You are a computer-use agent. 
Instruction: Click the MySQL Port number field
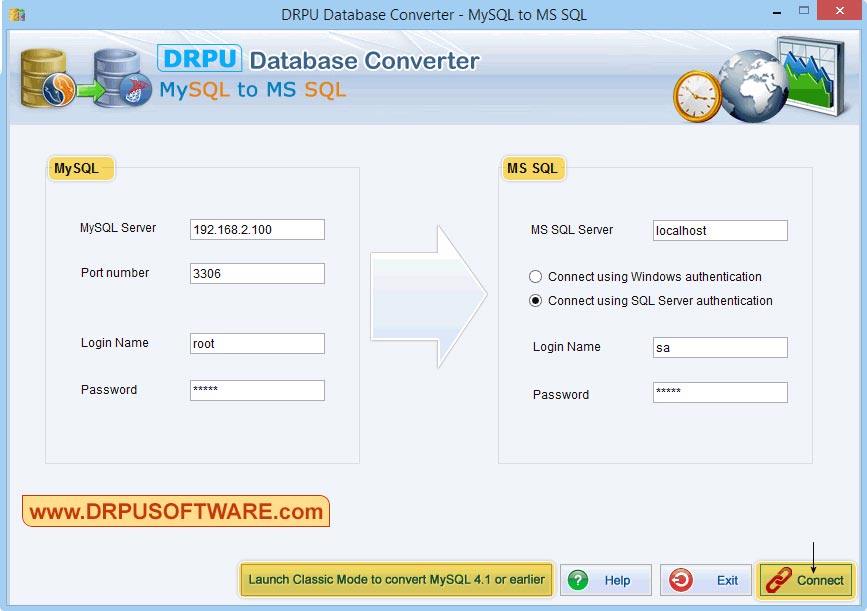tap(256, 273)
